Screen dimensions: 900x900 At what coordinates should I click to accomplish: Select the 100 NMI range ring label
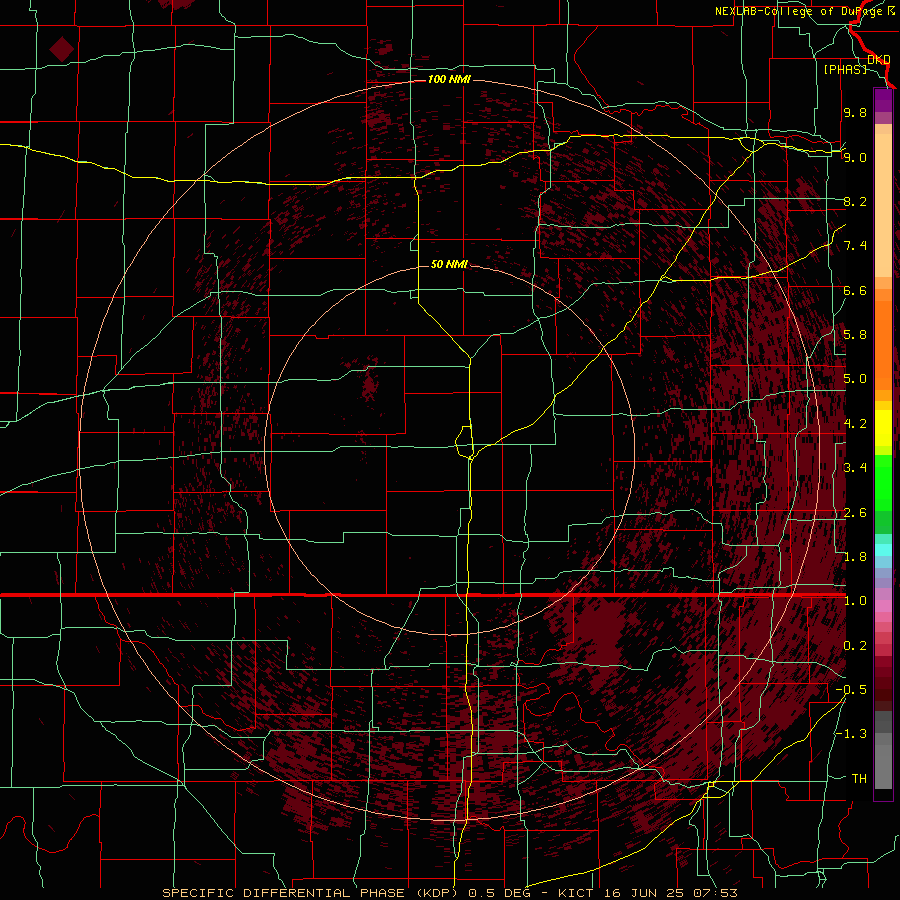(x=449, y=79)
